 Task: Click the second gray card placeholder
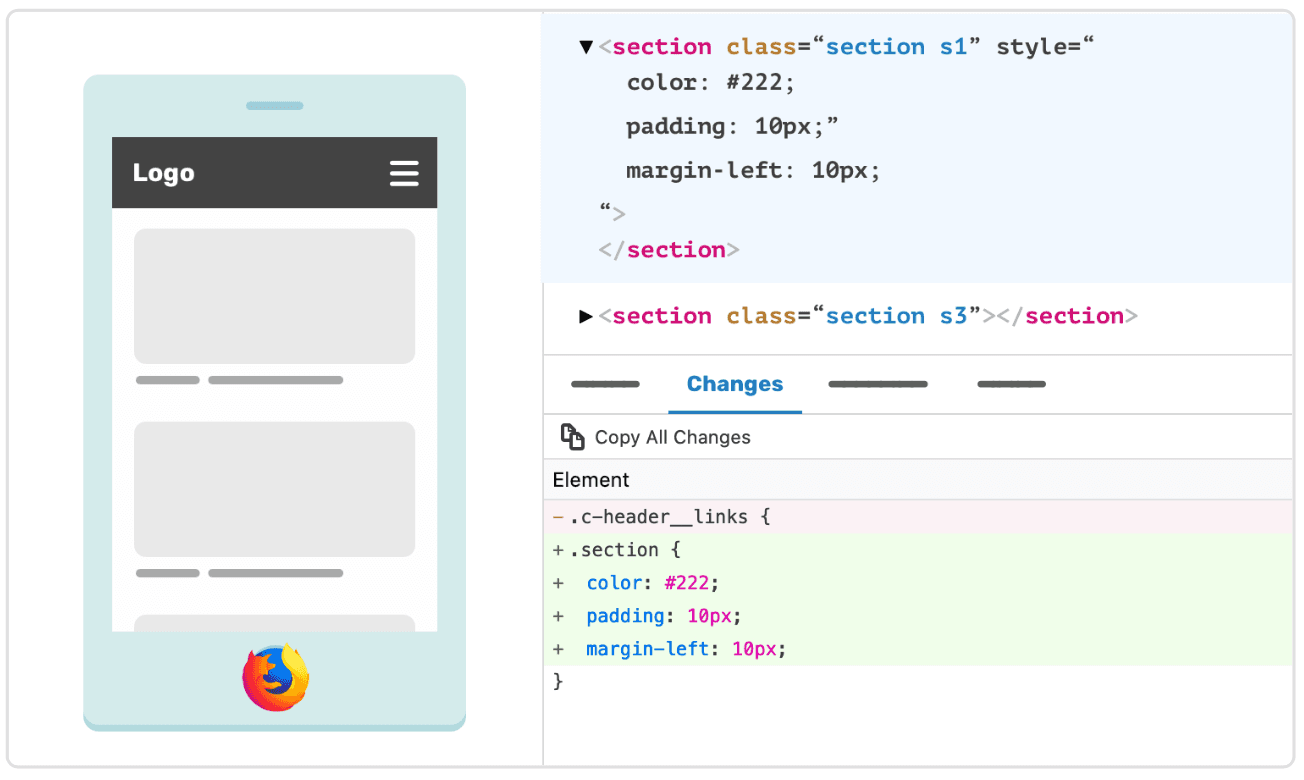click(275, 489)
